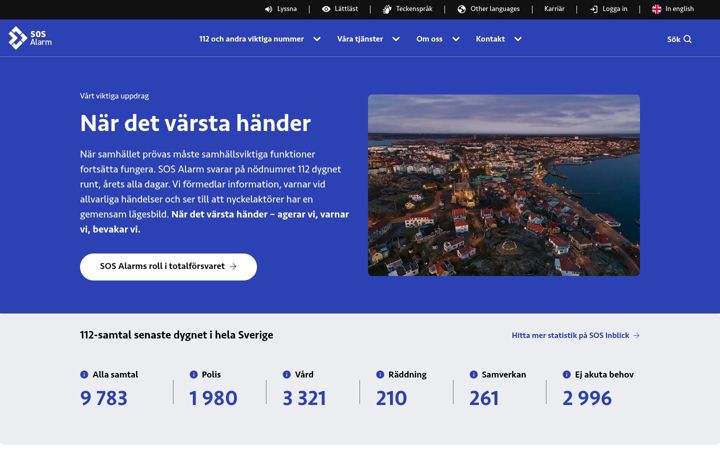The width and height of the screenshot is (720, 450).
Task: Open the Kontakt menu
Action: point(490,39)
